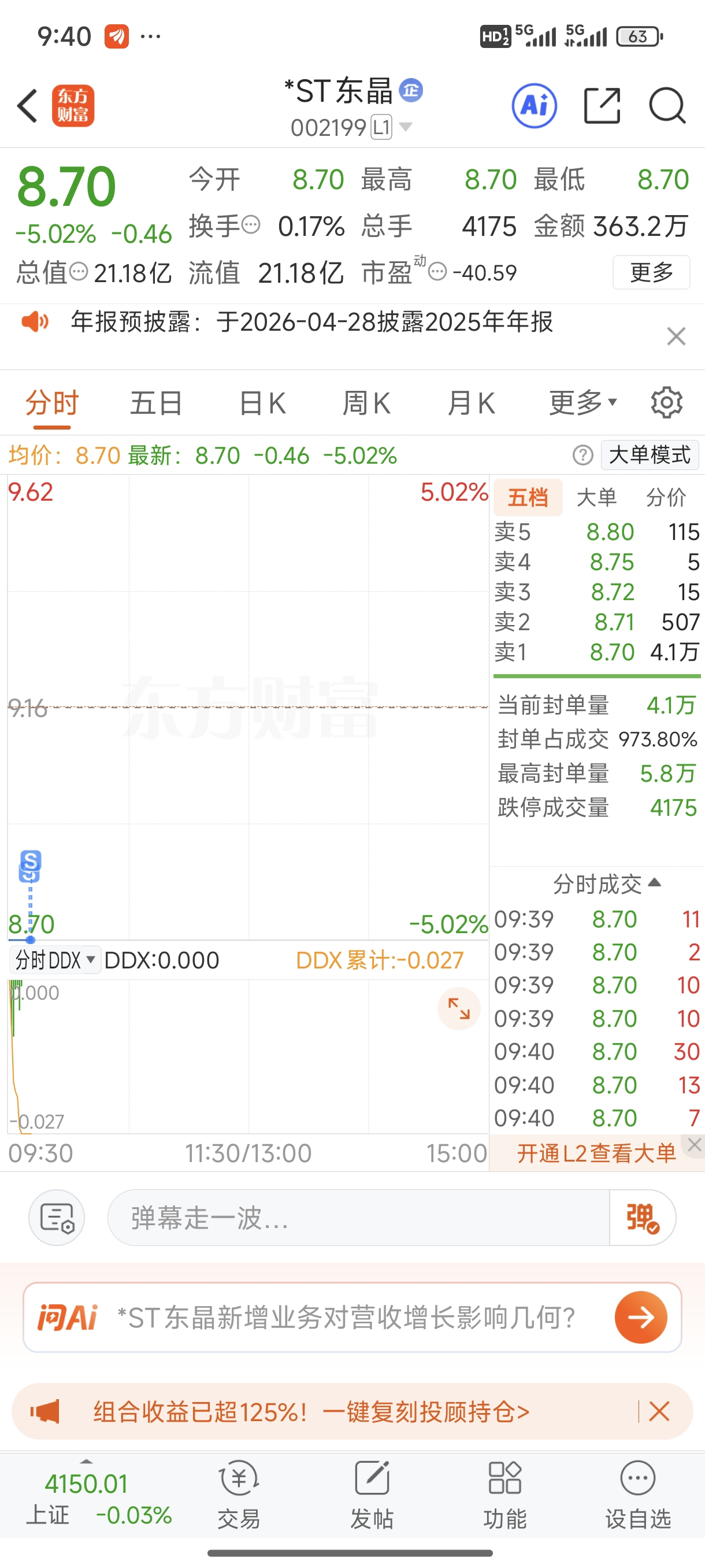Switch to 日K chart tab
The image size is (705, 1568).
[x=262, y=403]
